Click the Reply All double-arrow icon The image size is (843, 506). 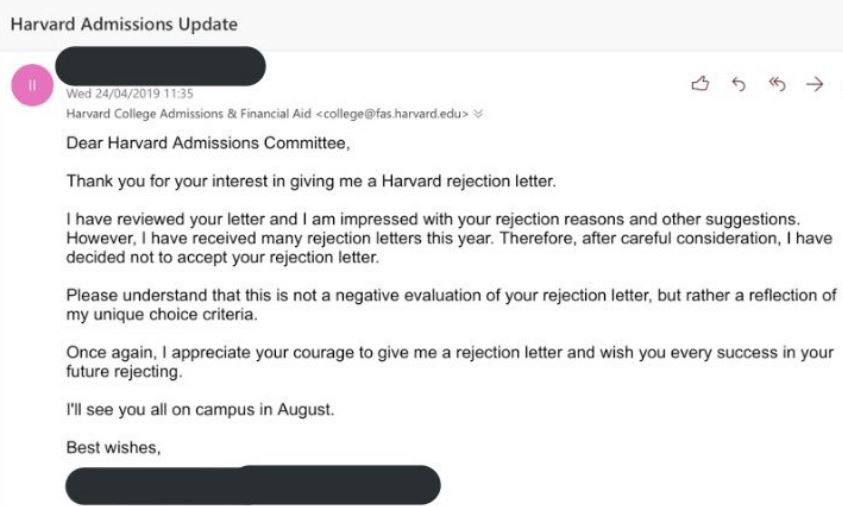point(777,85)
